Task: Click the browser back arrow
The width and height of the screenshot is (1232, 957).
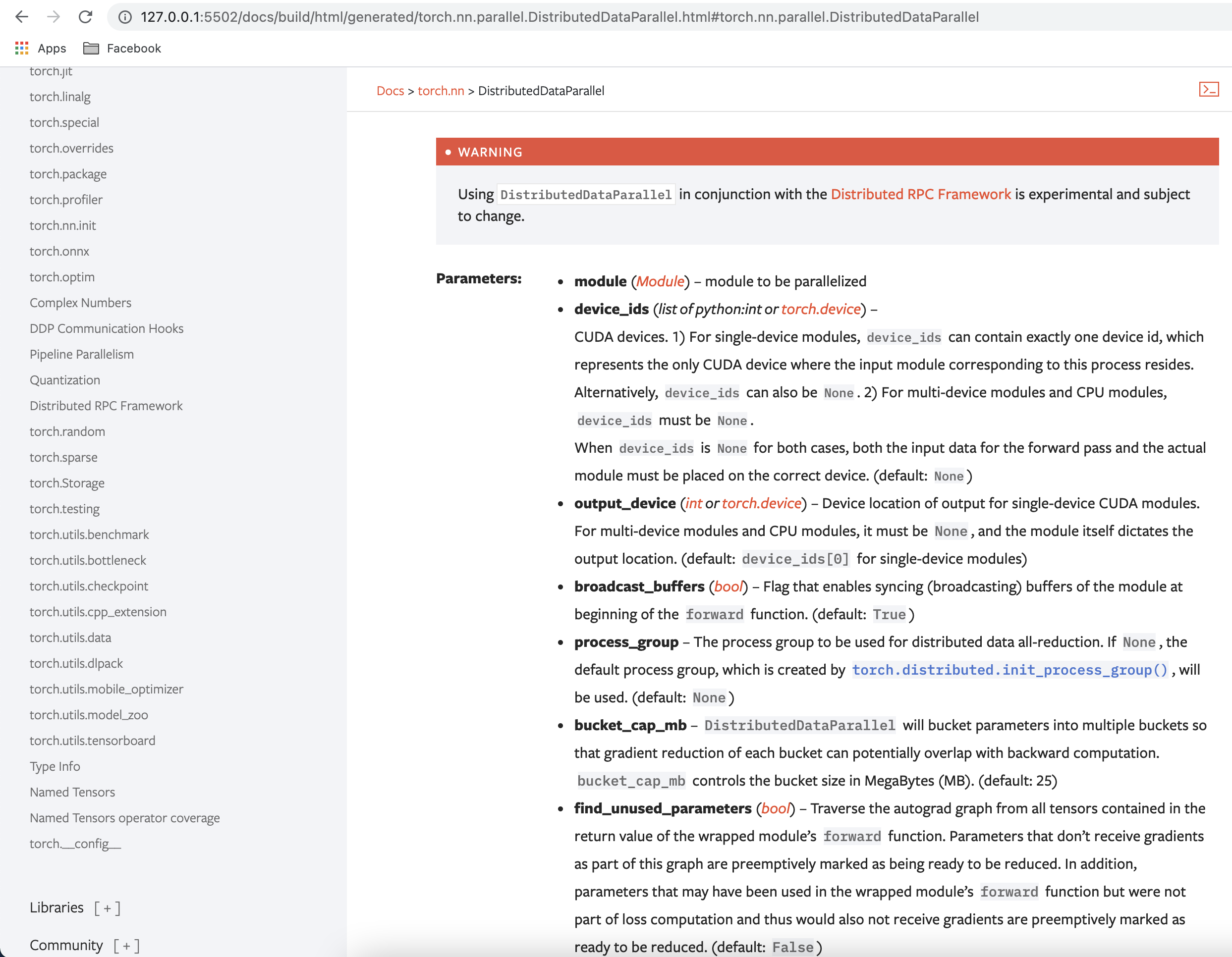Action: (21, 17)
